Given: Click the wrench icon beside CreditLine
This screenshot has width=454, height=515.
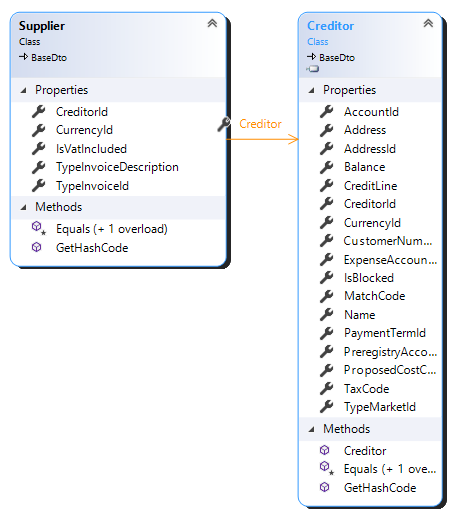Looking at the screenshot, I should pos(327,186).
